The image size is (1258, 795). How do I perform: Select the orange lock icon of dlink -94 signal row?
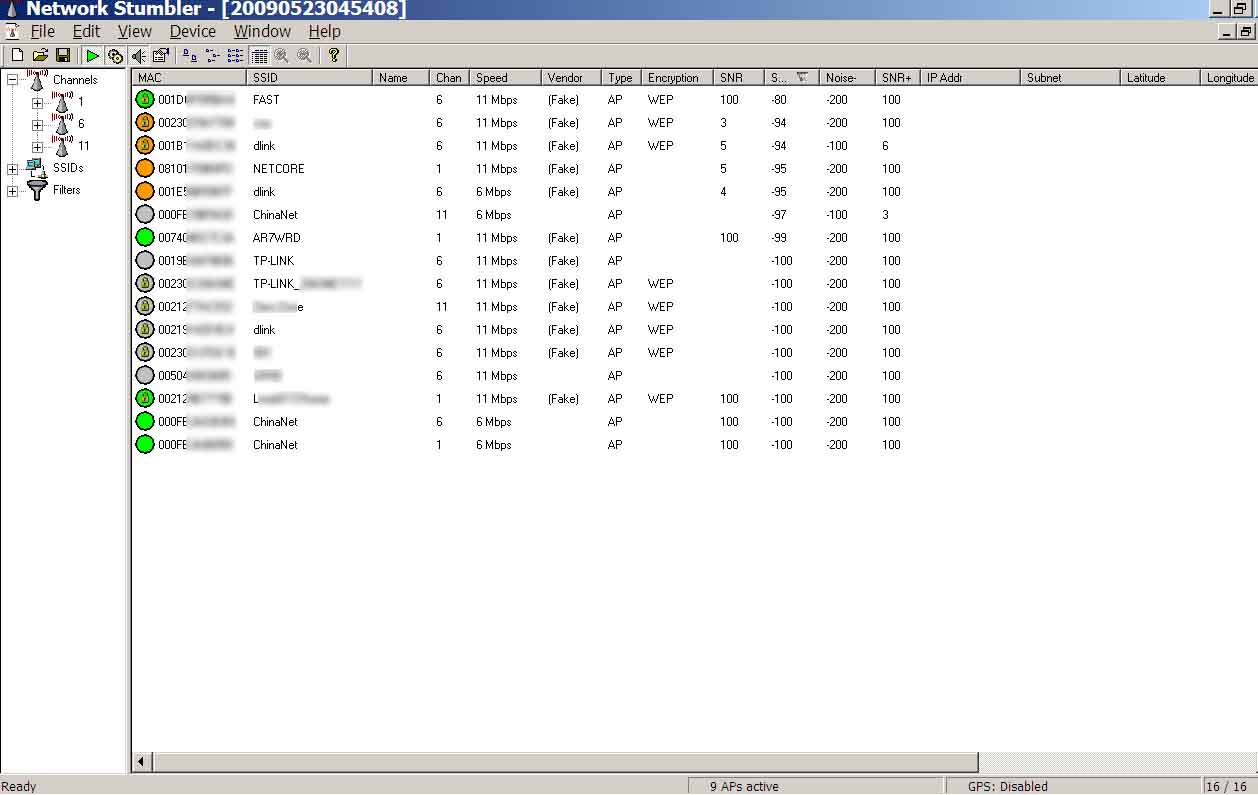tap(145, 145)
